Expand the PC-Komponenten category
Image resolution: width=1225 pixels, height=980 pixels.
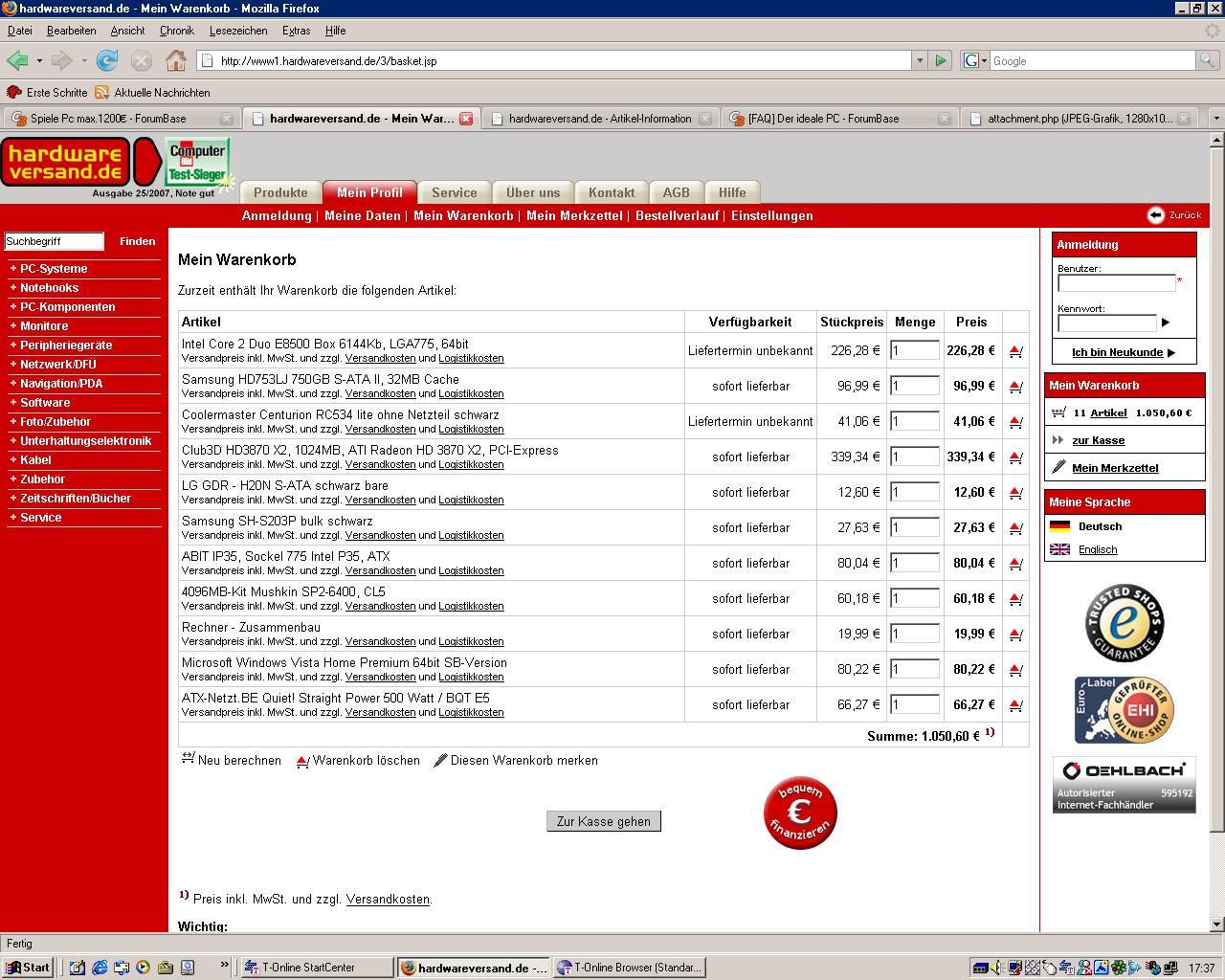(67, 307)
